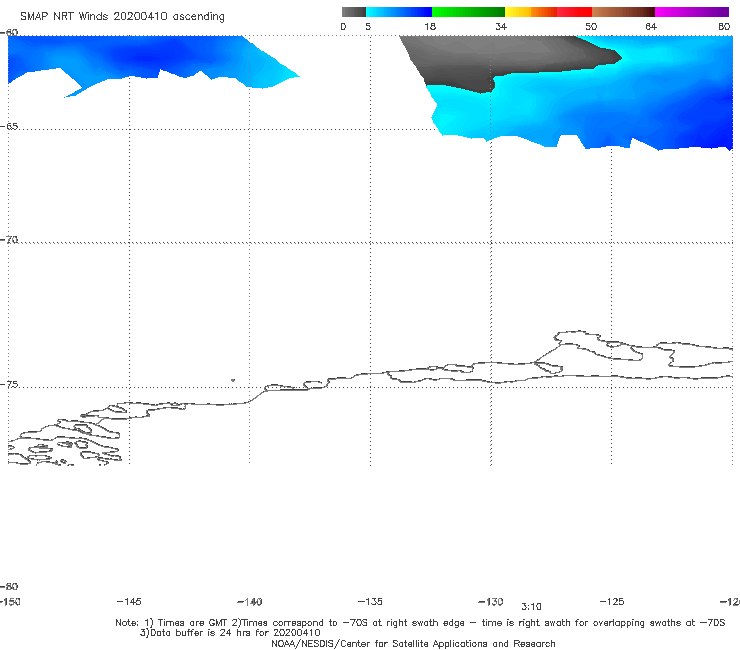Click the longitude label '-140'
This screenshot has width=740, height=650.
(250, 601)
